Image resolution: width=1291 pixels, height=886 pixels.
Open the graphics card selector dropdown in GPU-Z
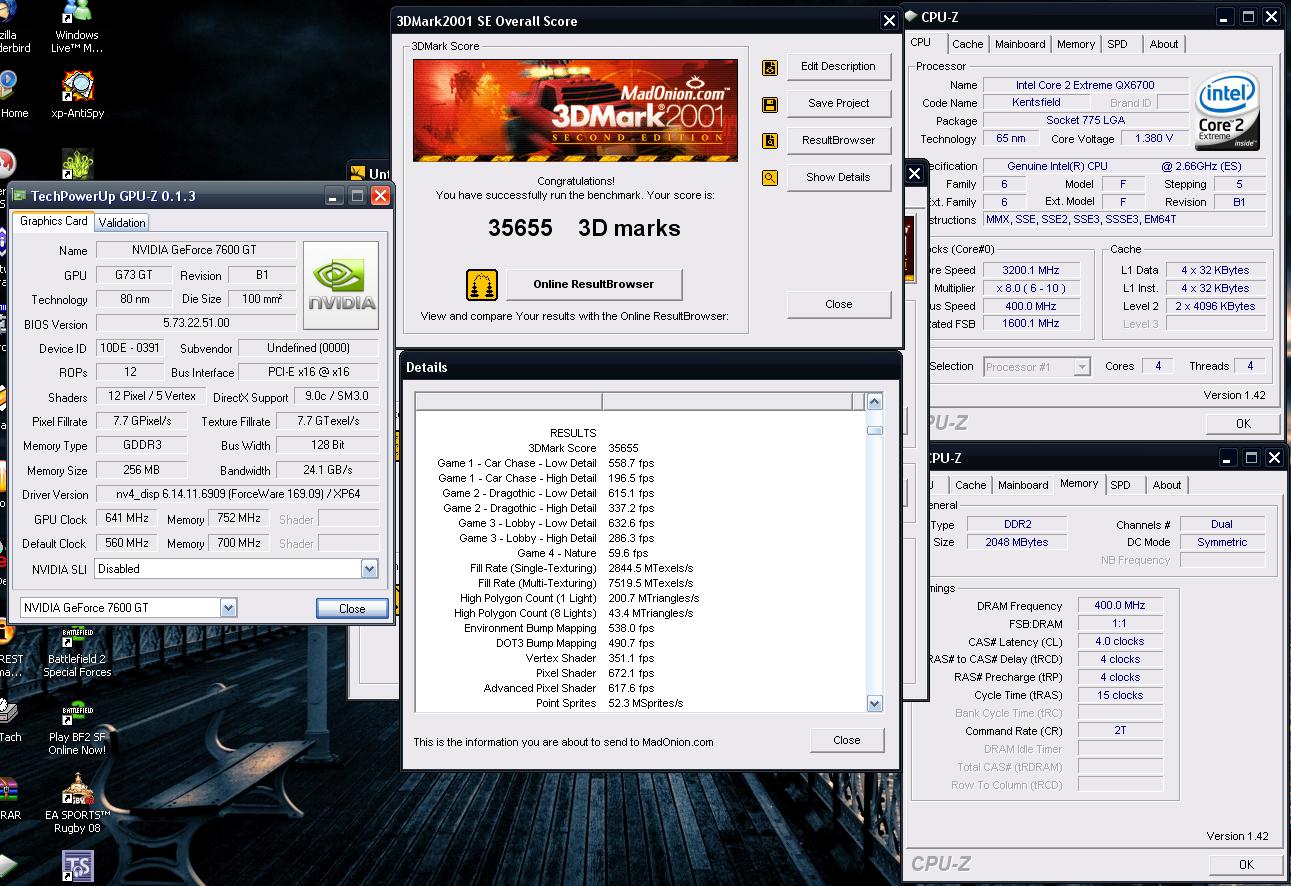(x=228, y=607)
